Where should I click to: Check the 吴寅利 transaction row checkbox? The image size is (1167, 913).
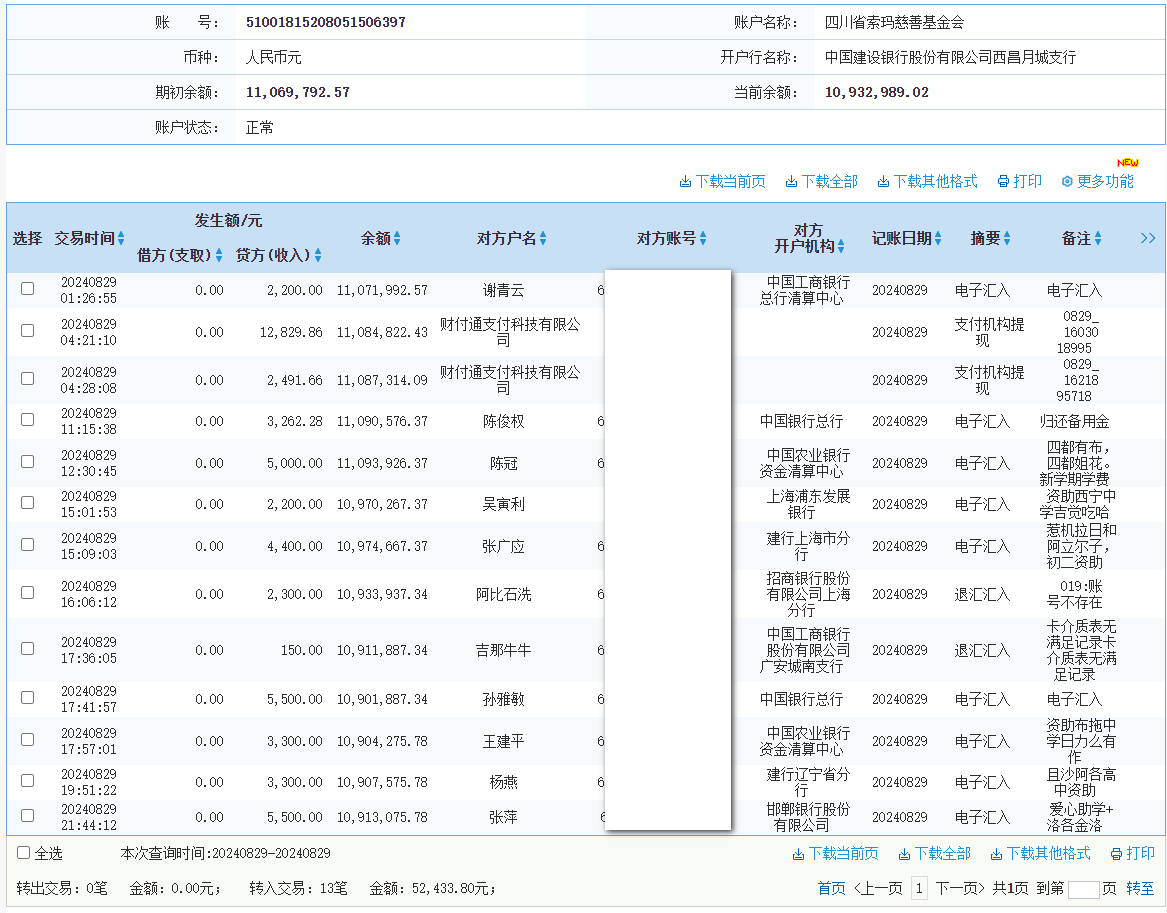pos(28,502)
